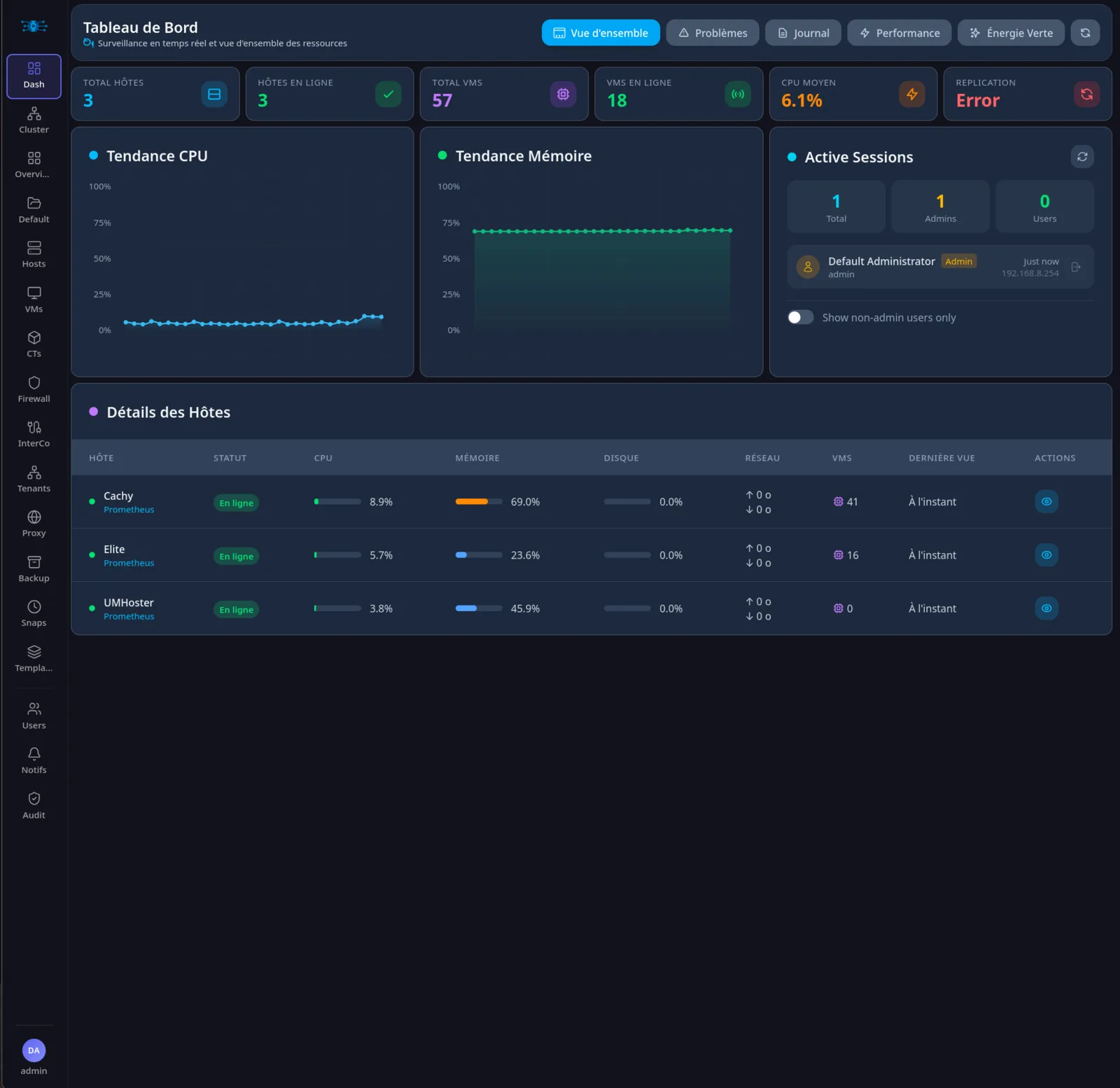Screen dimensions: 1120x1088
Task: Click the Hôtes en ligne checkmark icon
Action: 388,94
